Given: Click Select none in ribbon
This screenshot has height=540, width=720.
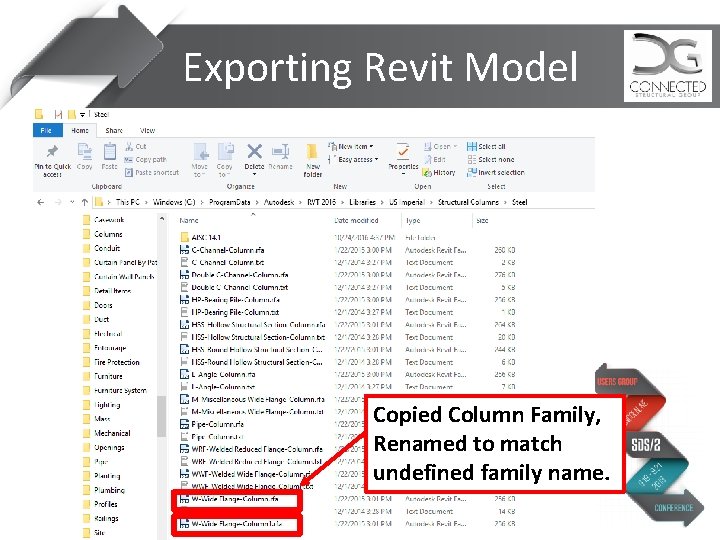Looking at the screenshot, I should pyautogui.click(x=490, y=159).
